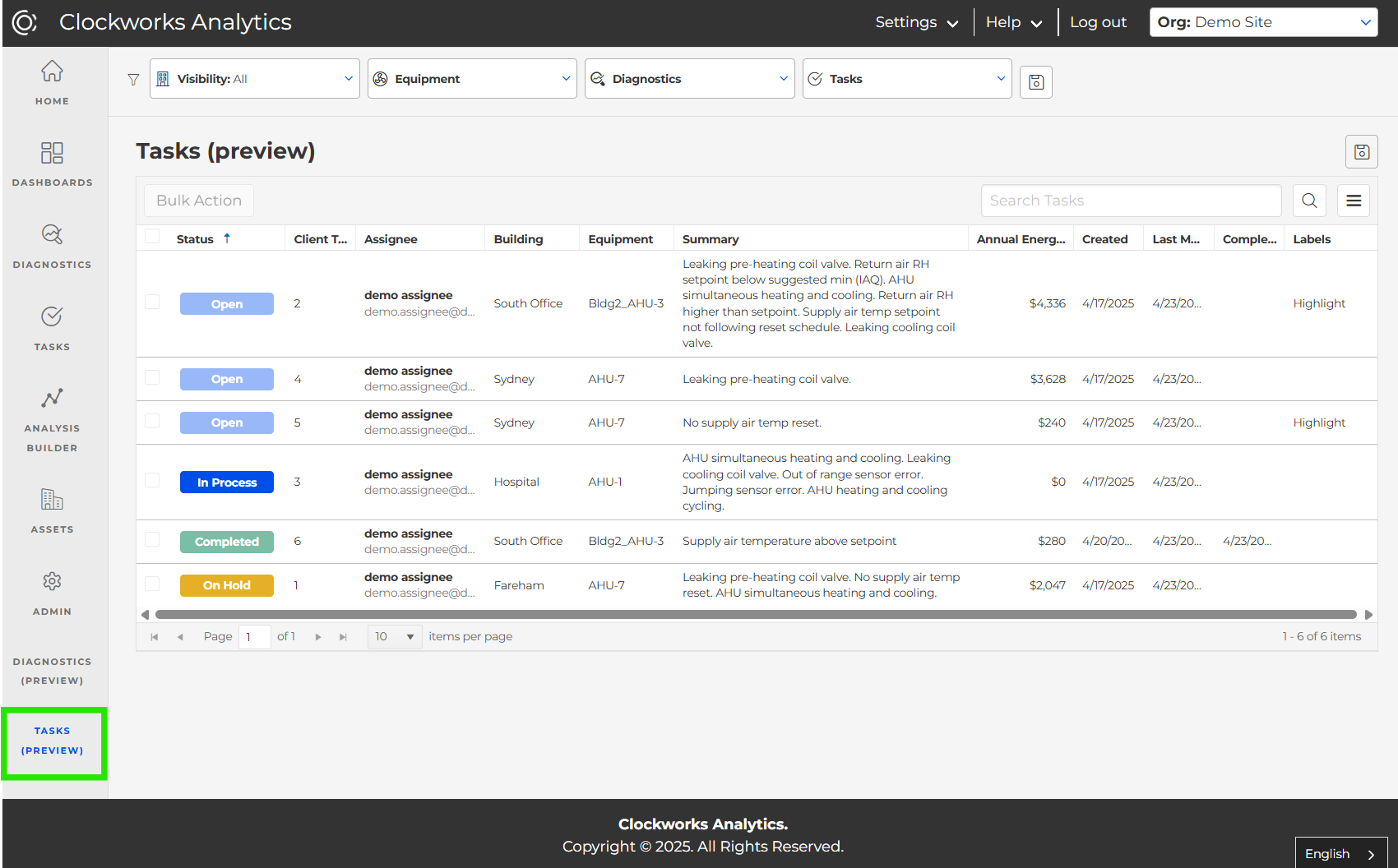
Task: Open the Help menu
Action: [1014, 22]
